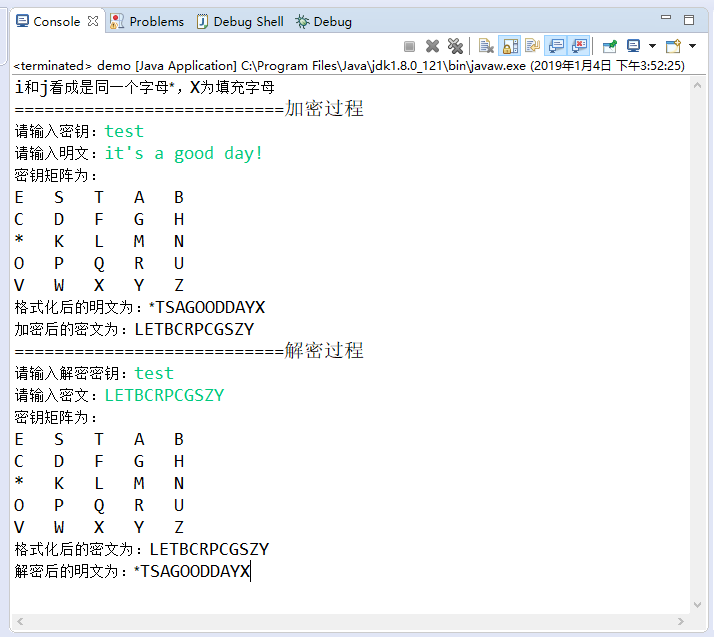Switch to the Problems tab

point(147,21)
